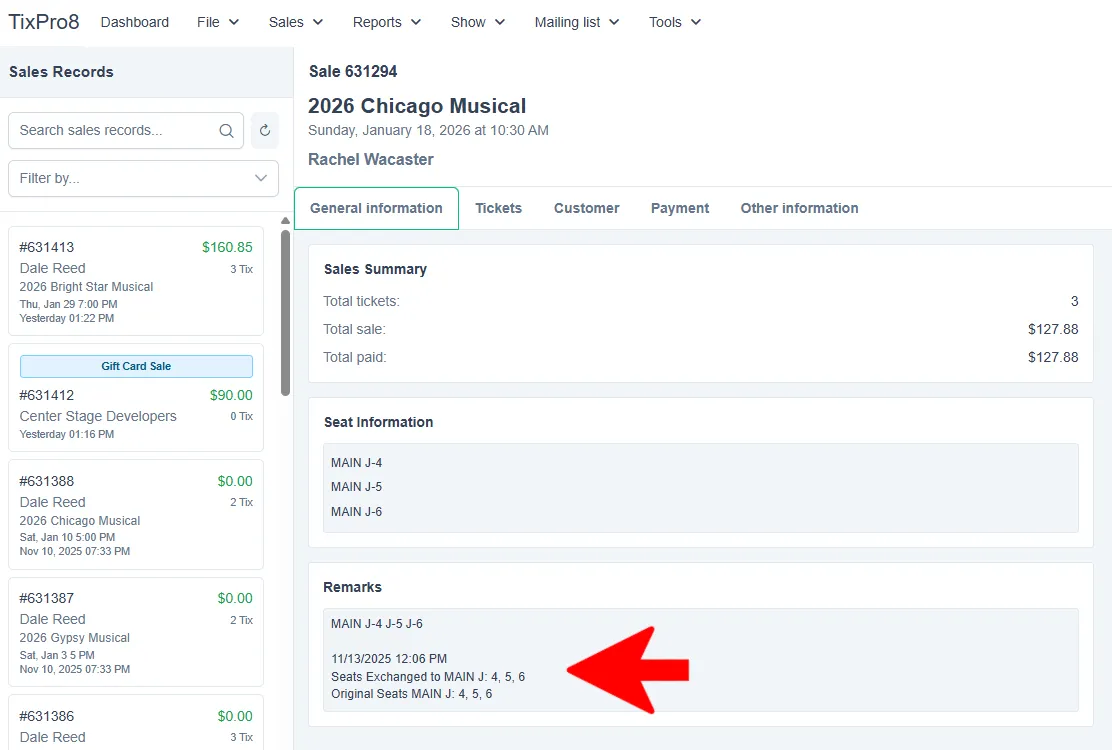Image resolution: width=1112 pixels, height=750 pixels.
Task: Click the seat entry MAIN J-6
Action: coord(357,512)
